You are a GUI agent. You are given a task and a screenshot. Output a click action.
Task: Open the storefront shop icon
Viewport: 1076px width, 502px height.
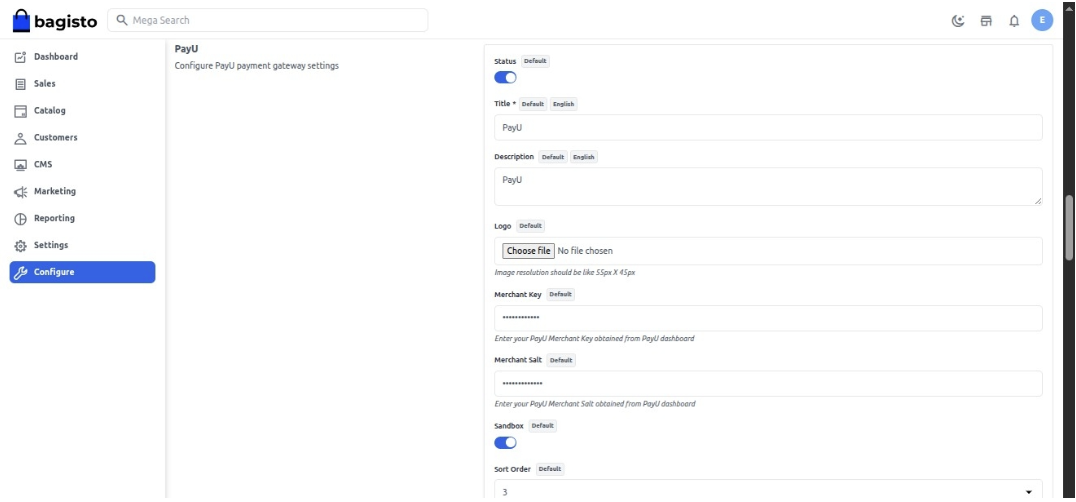tap(986, 21)
